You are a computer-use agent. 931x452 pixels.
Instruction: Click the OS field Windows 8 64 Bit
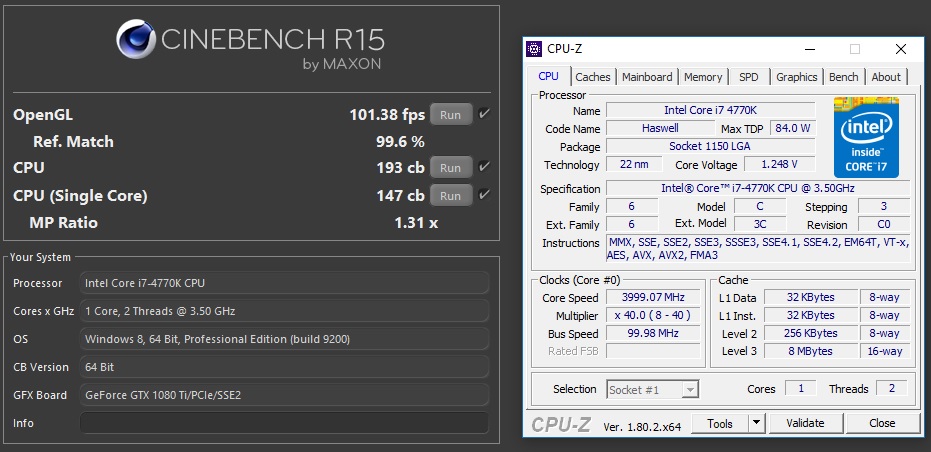pyautogui.click(x=284, y=339)
